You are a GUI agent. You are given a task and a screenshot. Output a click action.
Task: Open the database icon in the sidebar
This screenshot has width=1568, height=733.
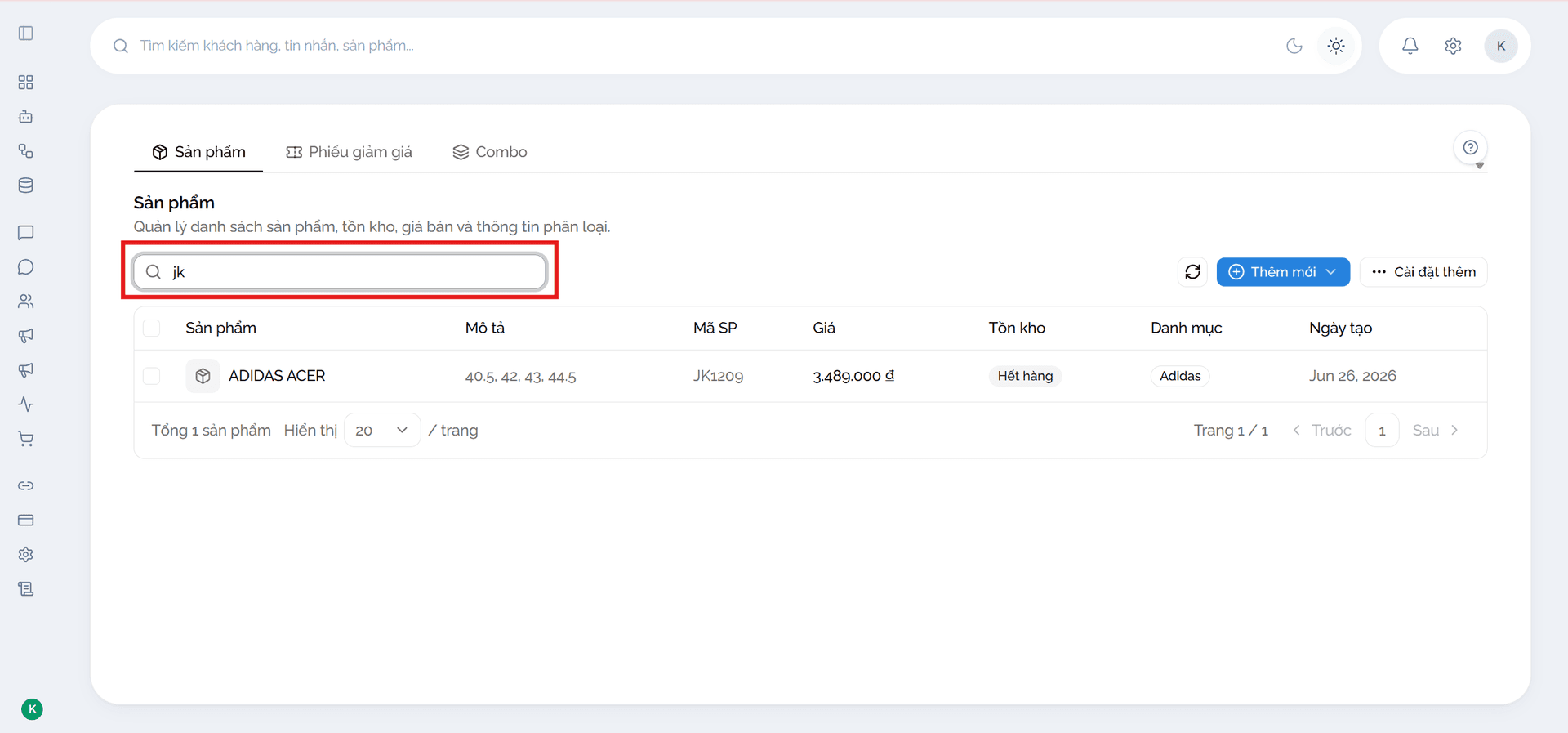[26, 185]
